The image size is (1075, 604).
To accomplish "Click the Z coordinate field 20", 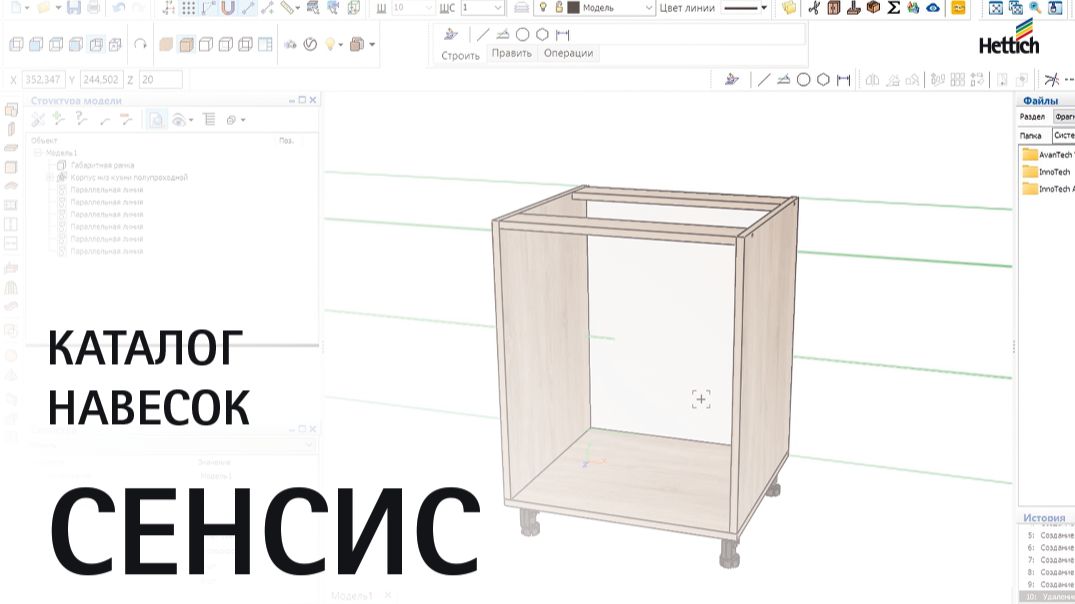I will (161, 80).
